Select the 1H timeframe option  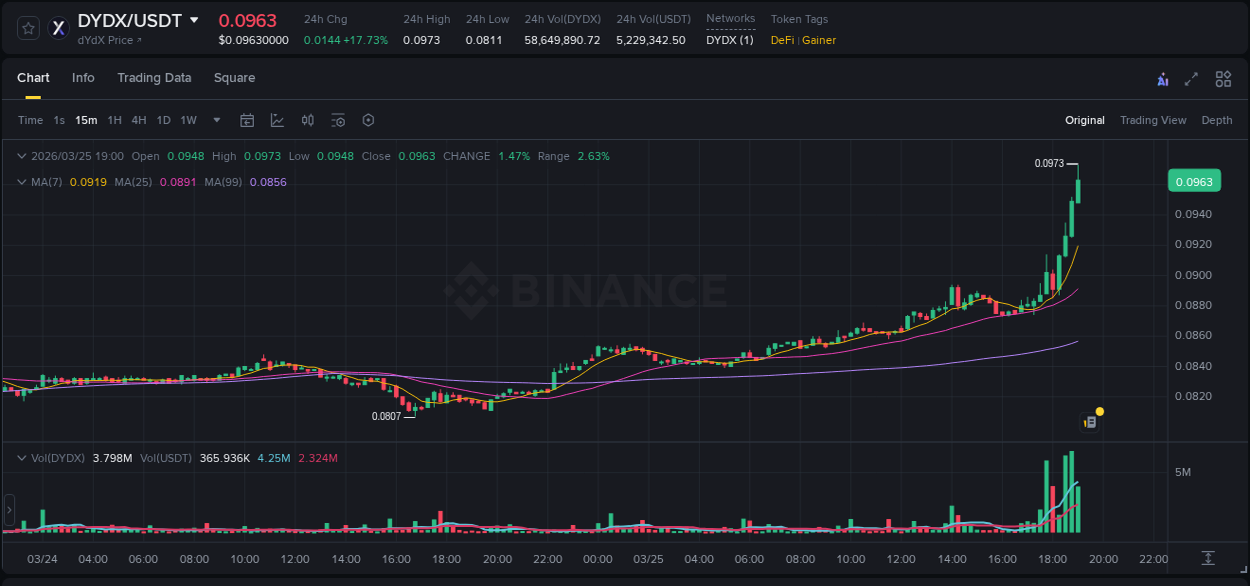tap(113, 120)
